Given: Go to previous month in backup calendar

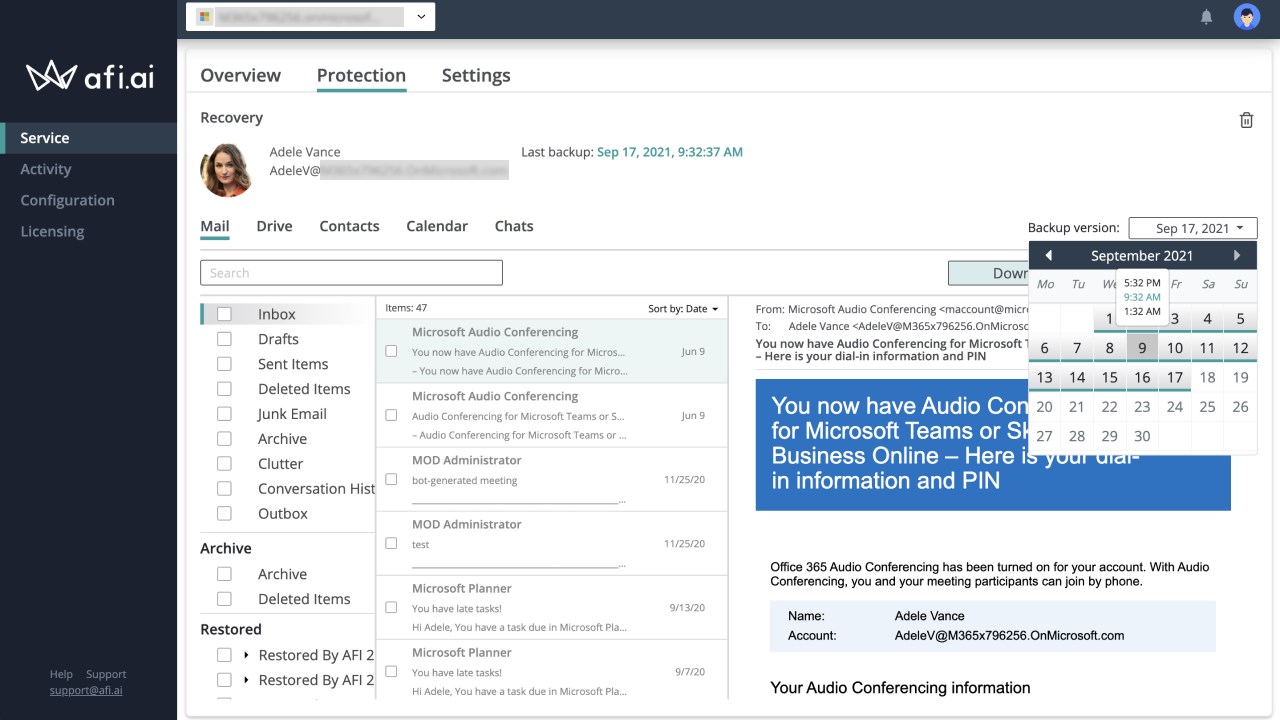Looking at the screenshot, I should [1048, 255].
